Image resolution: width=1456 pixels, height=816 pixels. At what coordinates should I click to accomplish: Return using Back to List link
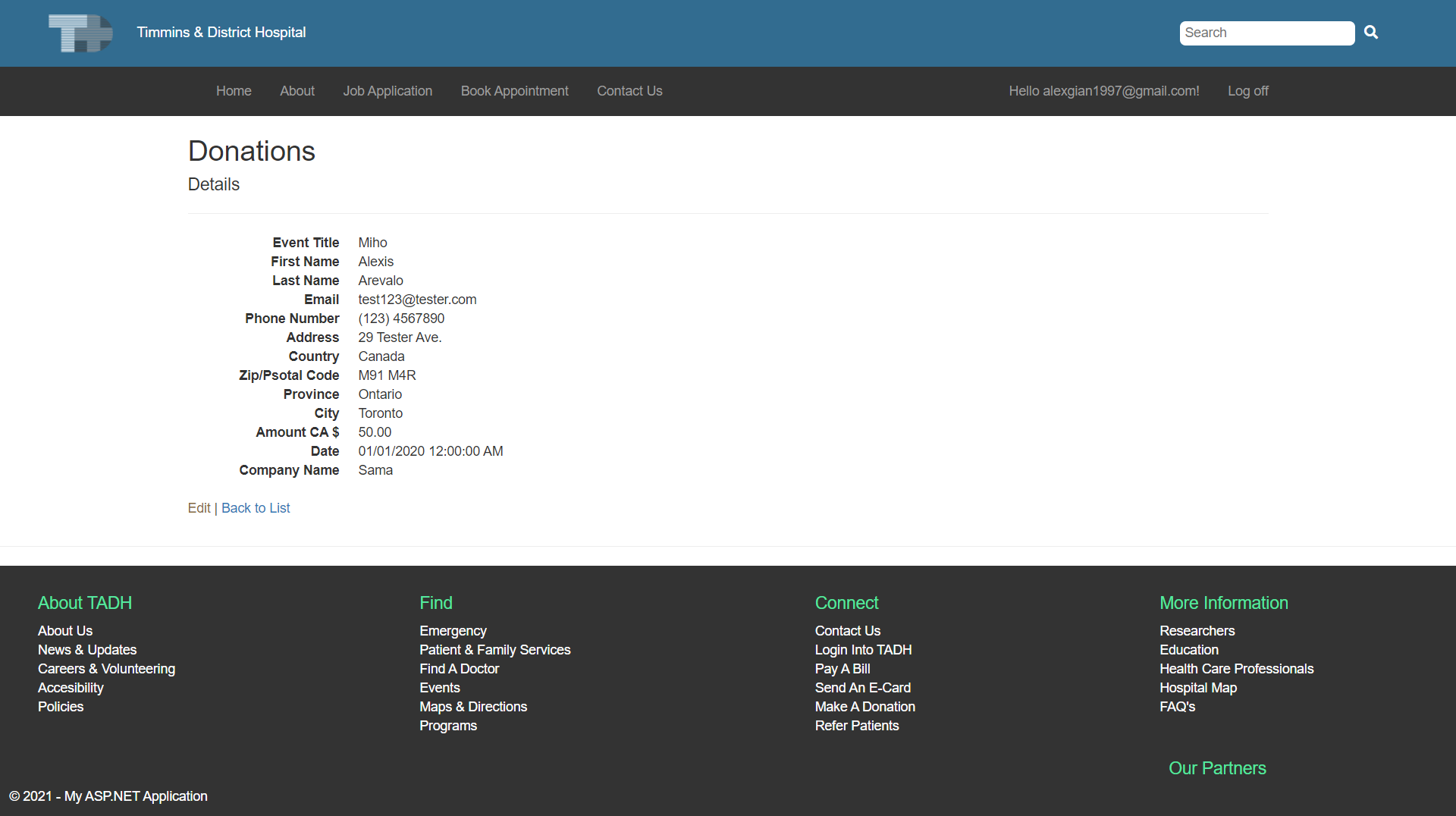point(256,508)
